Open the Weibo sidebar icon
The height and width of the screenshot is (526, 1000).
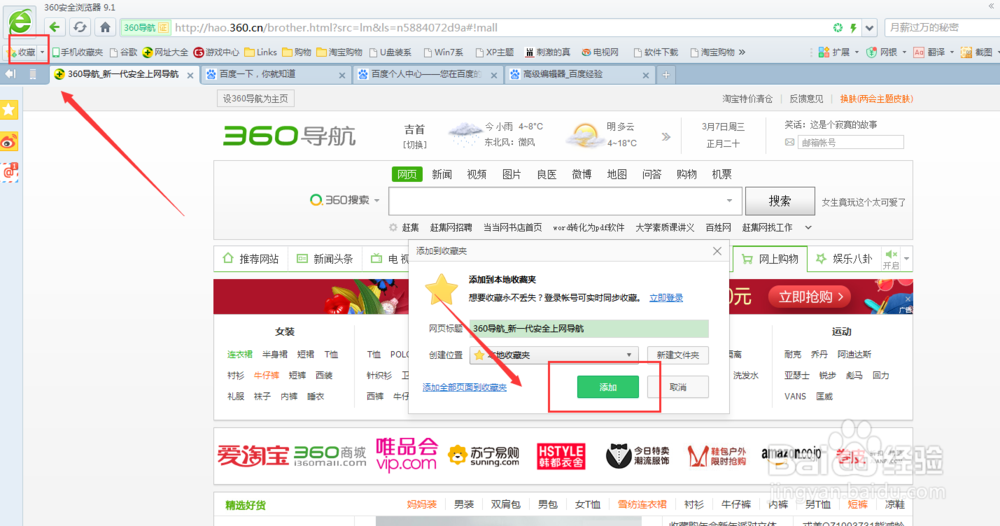[9, 142]
